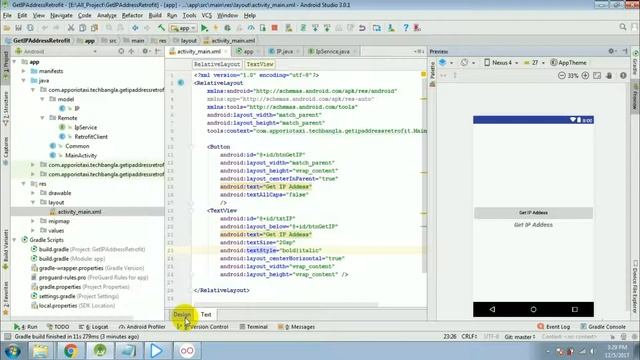Click the Debug app bug icon
This screenshot has width=640, height=360.
pos(227,28)
